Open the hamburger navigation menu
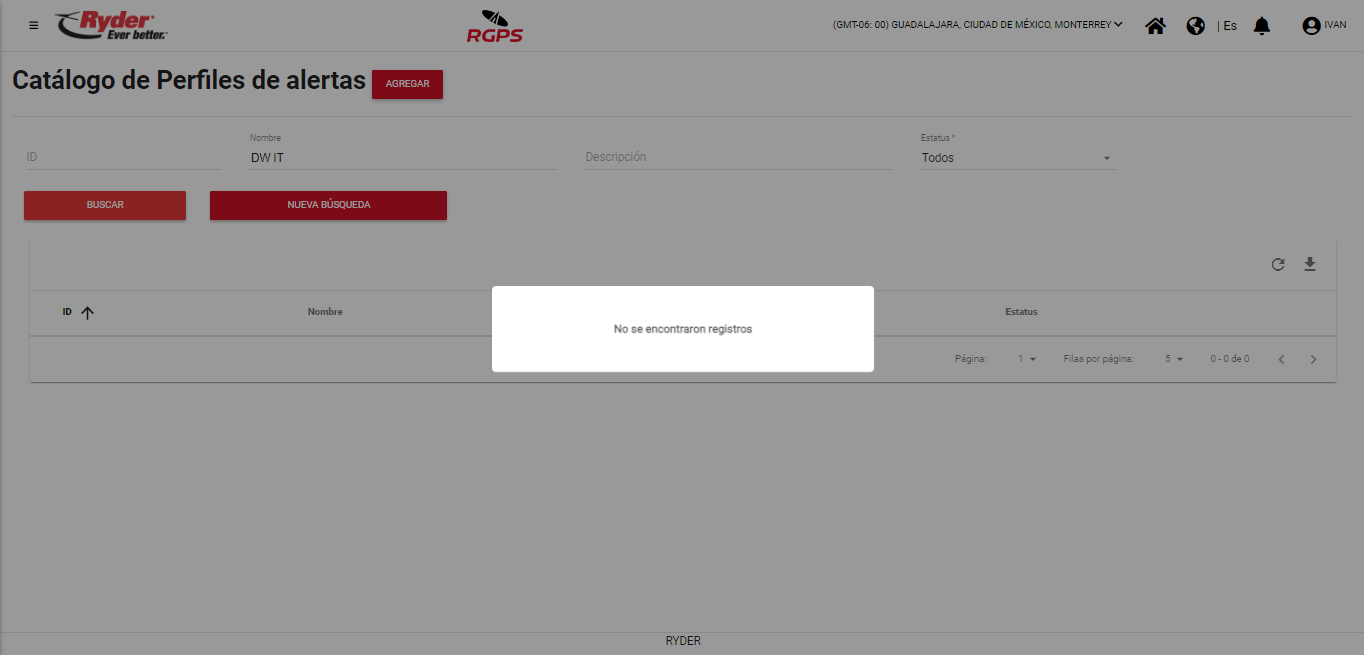 (34, 26)
